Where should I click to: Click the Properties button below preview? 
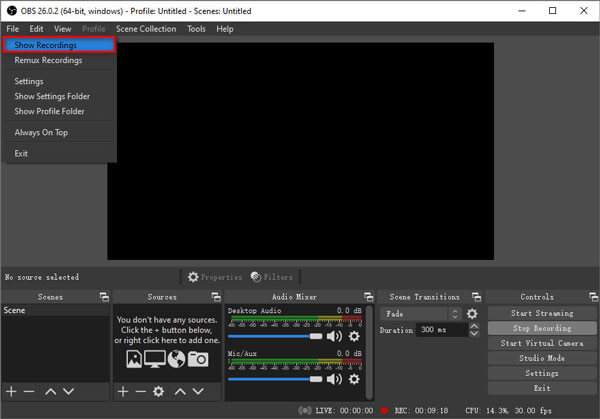(215, 277)
